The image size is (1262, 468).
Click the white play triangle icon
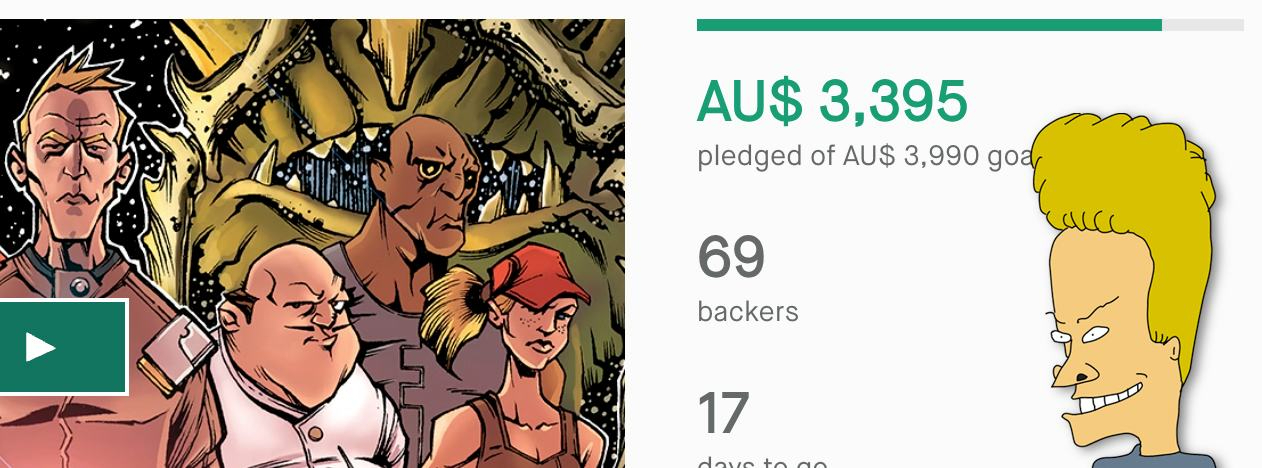(x=40, y=347)
